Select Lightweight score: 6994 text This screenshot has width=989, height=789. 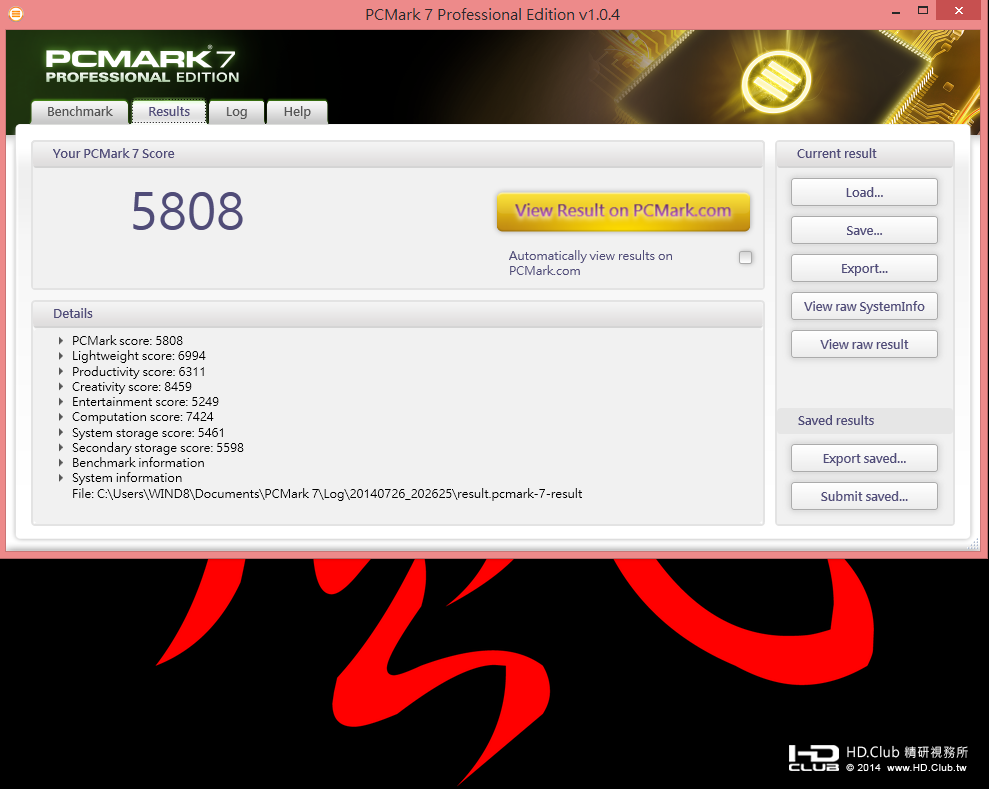click(x=139, y=356)
